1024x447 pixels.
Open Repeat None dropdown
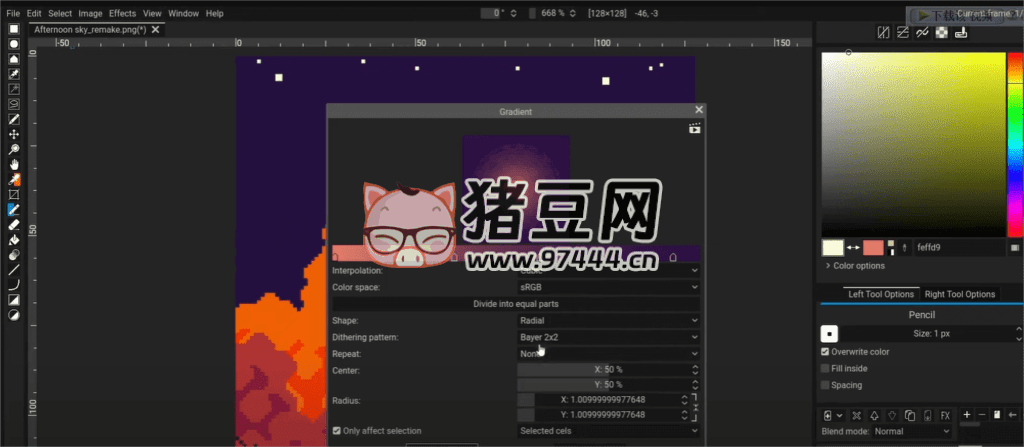pyautogui.click(x=609, y=354)
